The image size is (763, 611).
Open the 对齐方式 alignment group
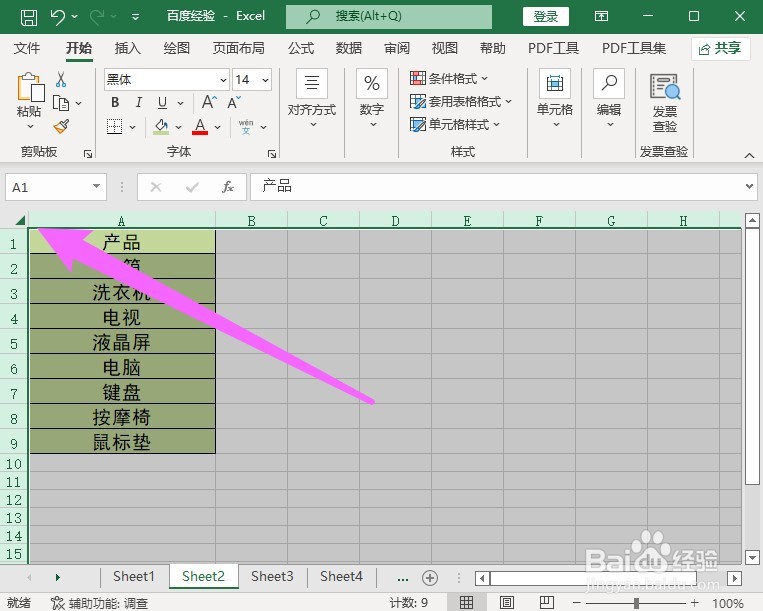[x=312, y=100]
